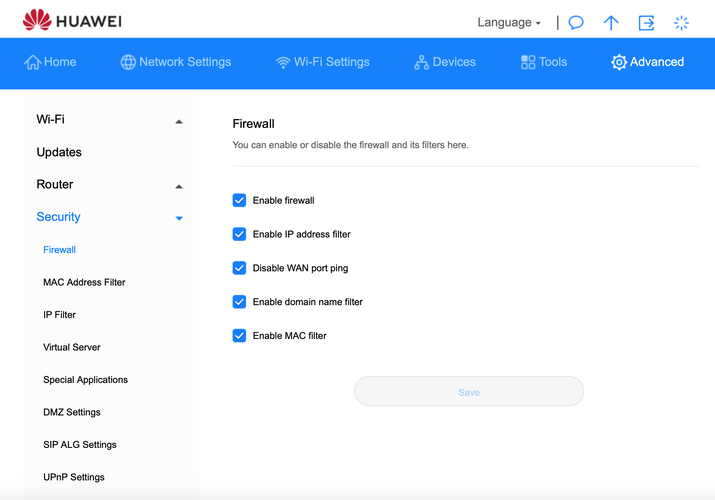Switch to the Devices tab

(x=445, y=62)
